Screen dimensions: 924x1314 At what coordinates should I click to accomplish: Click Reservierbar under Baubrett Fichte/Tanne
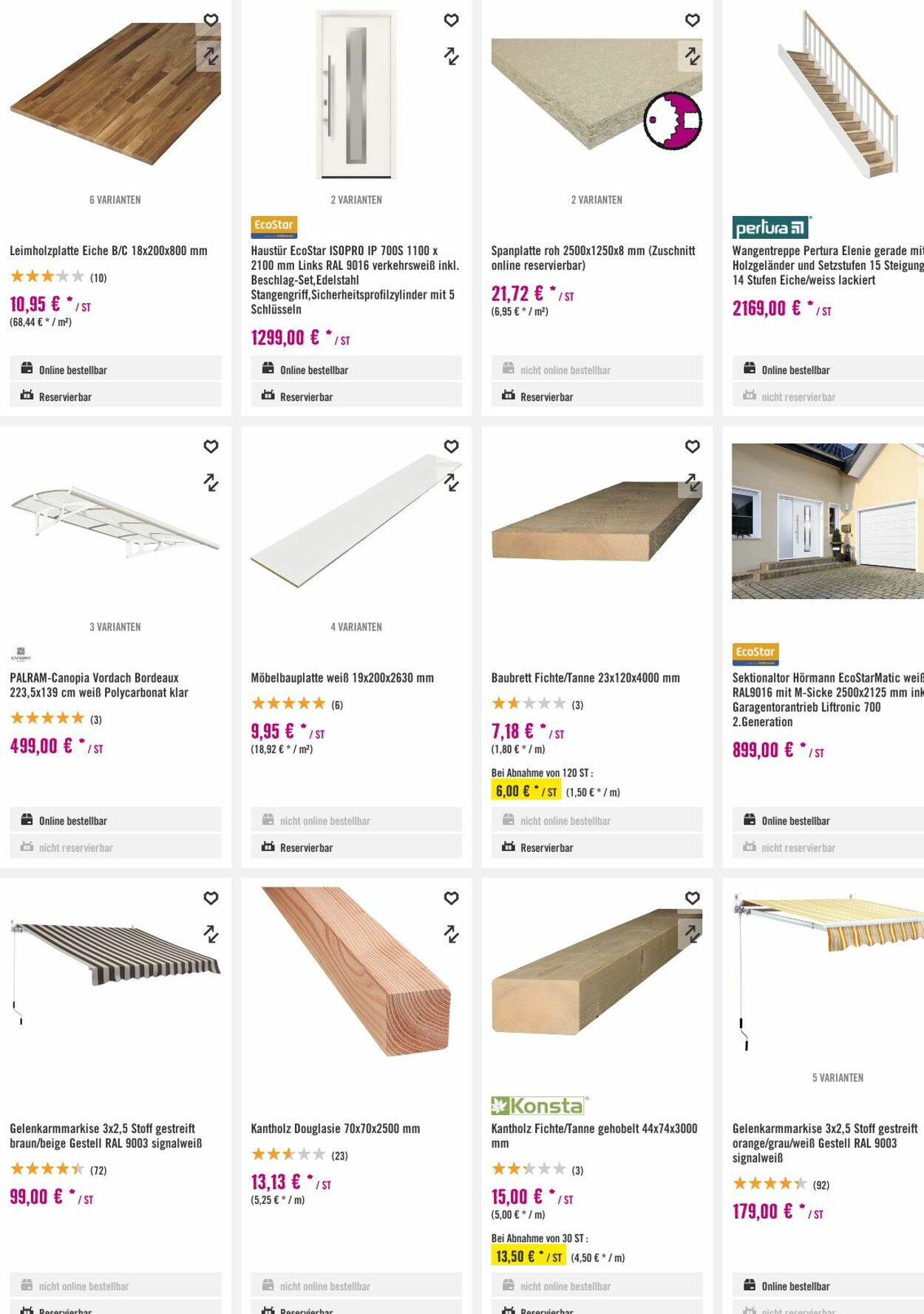(546, 847)
